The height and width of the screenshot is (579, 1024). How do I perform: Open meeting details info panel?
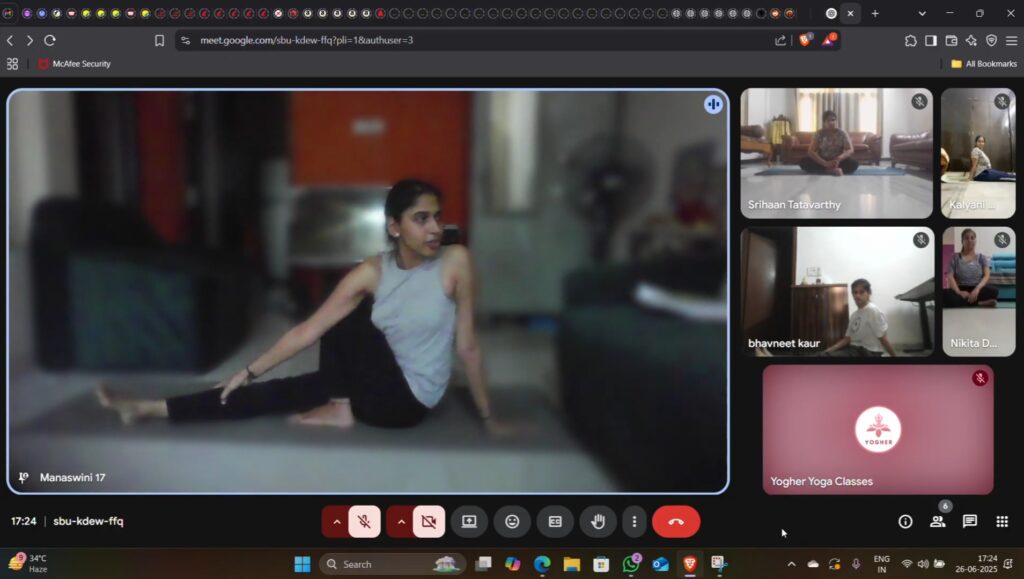pyautogui.click(x=904, y=521)
